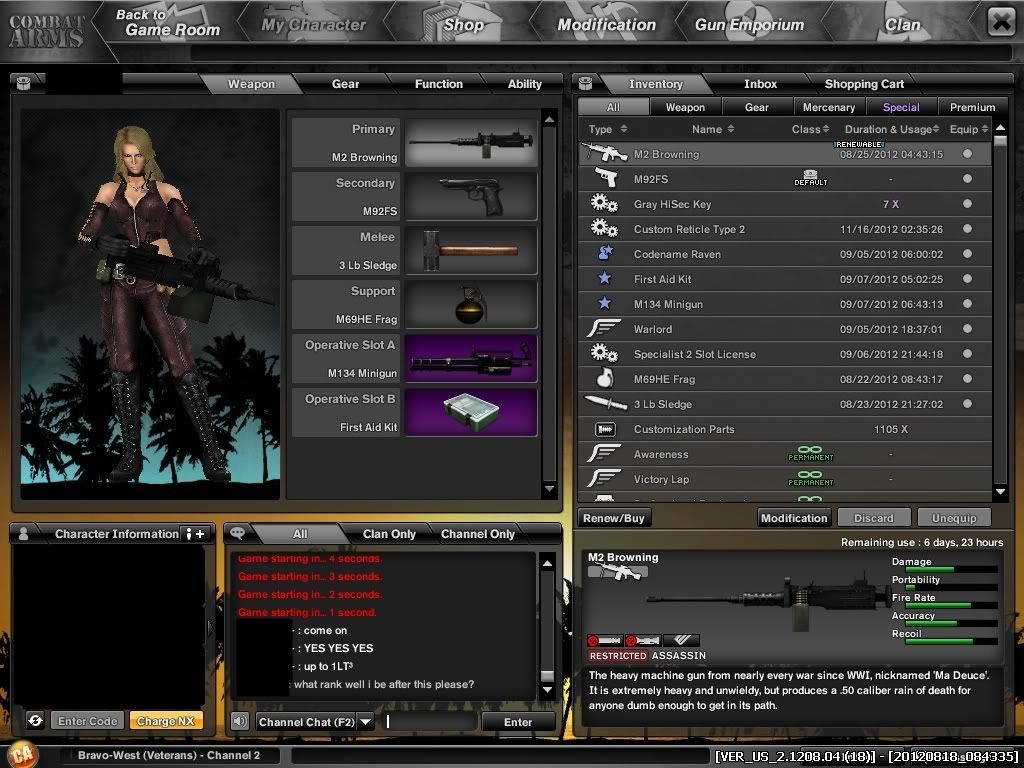Switch to the Gear loadout tab
Viewport: 1024px width, 768px height.
pos(345,84)
